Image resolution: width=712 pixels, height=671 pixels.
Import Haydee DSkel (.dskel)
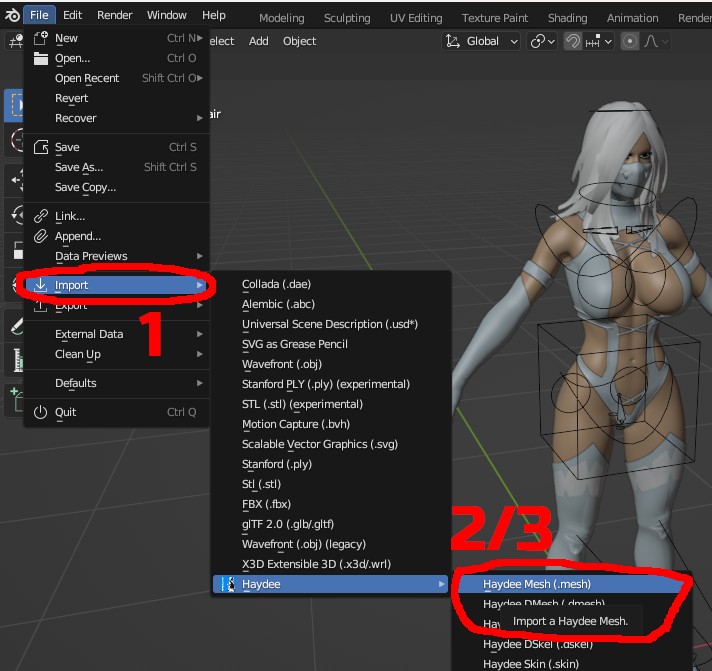[x=573, y=645]
